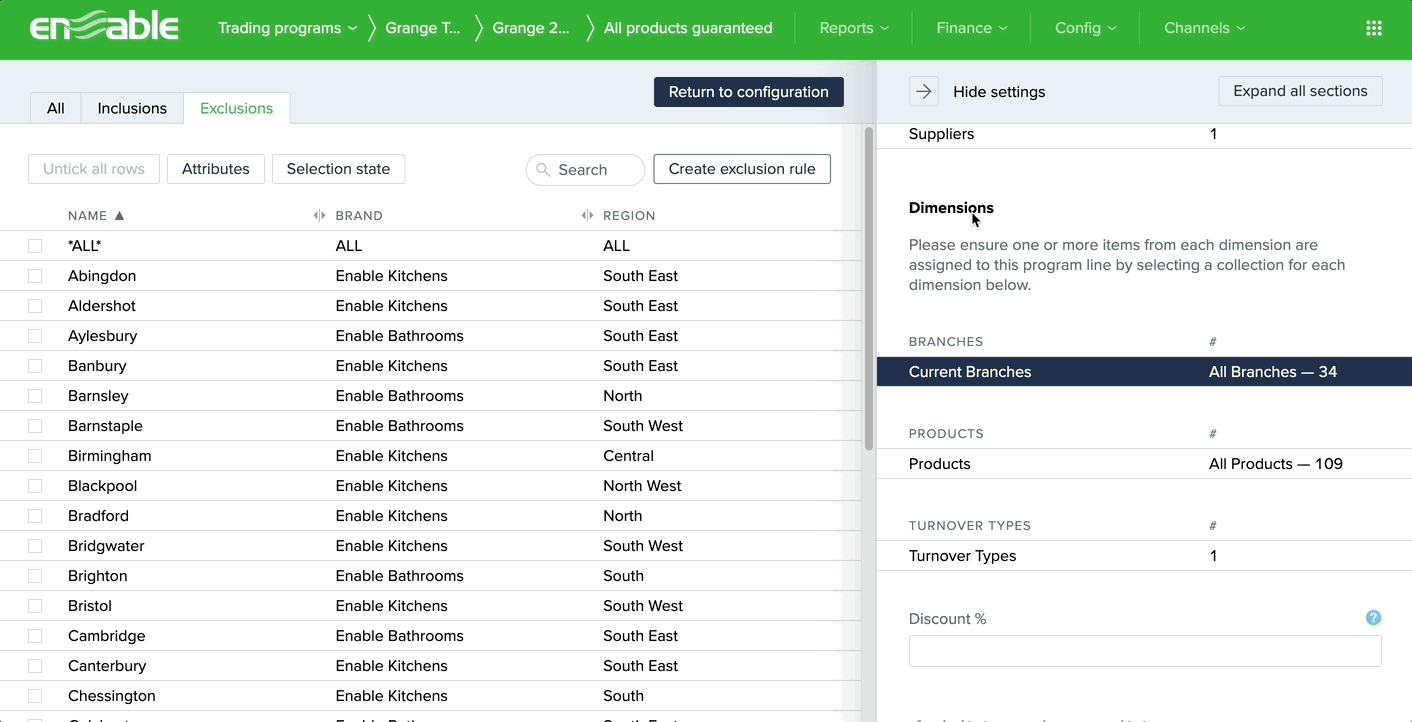
Task: Open the Finance dropdown menu
Action: [x=971, y=28]
